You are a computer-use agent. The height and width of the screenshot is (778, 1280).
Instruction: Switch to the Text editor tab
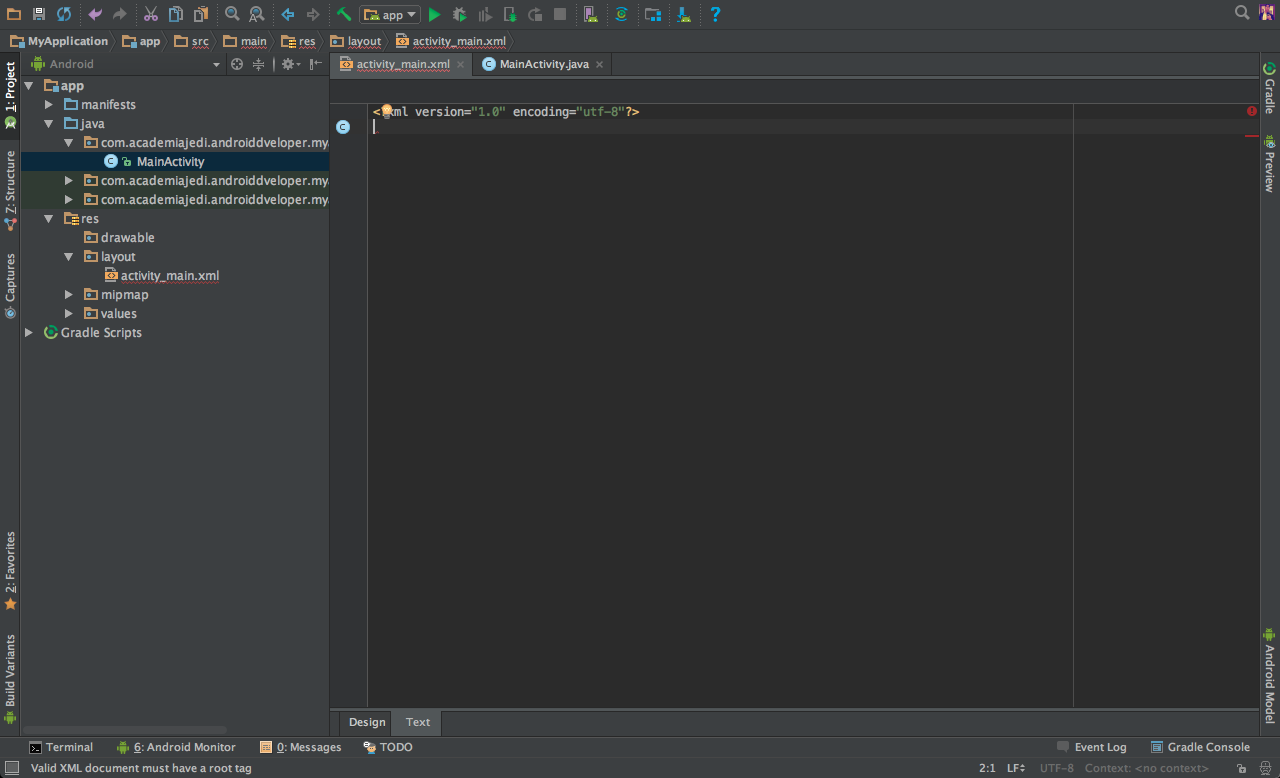tap(418, 722)
